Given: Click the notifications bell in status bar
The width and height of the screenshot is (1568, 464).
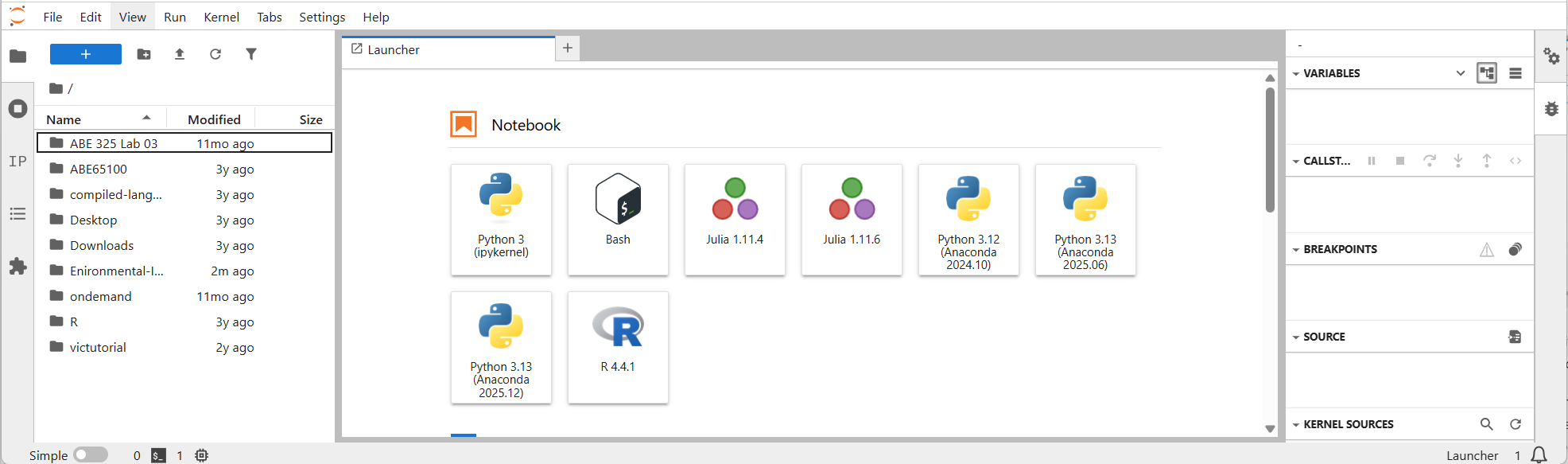Looking at the screenshot, I should coord(1539,455).
